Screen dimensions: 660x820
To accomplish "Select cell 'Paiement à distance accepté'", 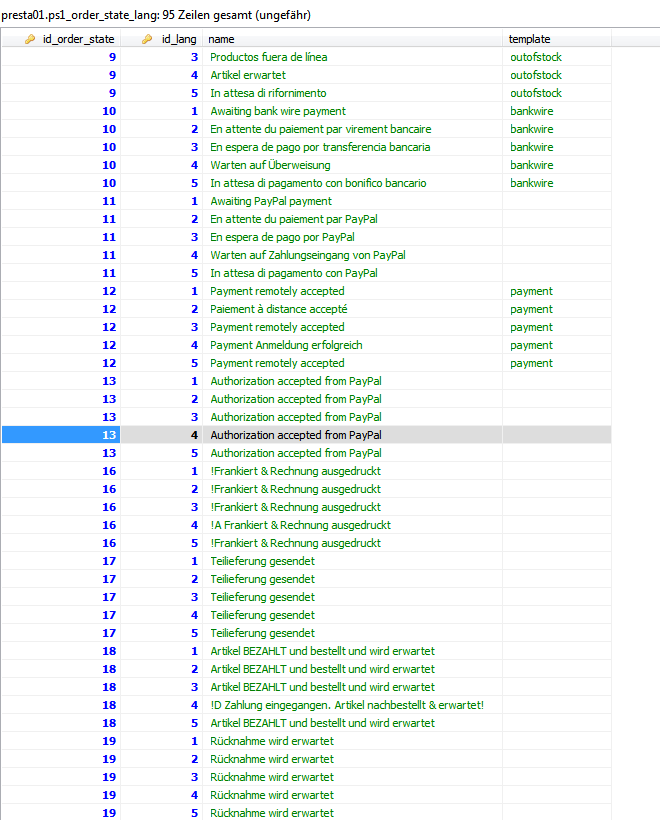I will [x=353, y=309].
